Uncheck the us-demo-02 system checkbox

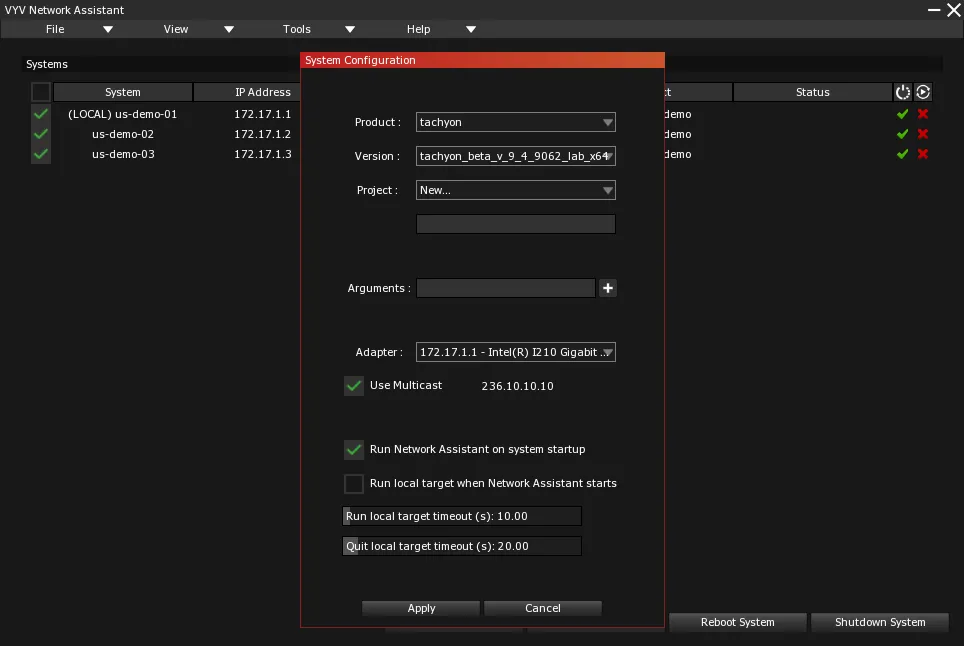41,134
